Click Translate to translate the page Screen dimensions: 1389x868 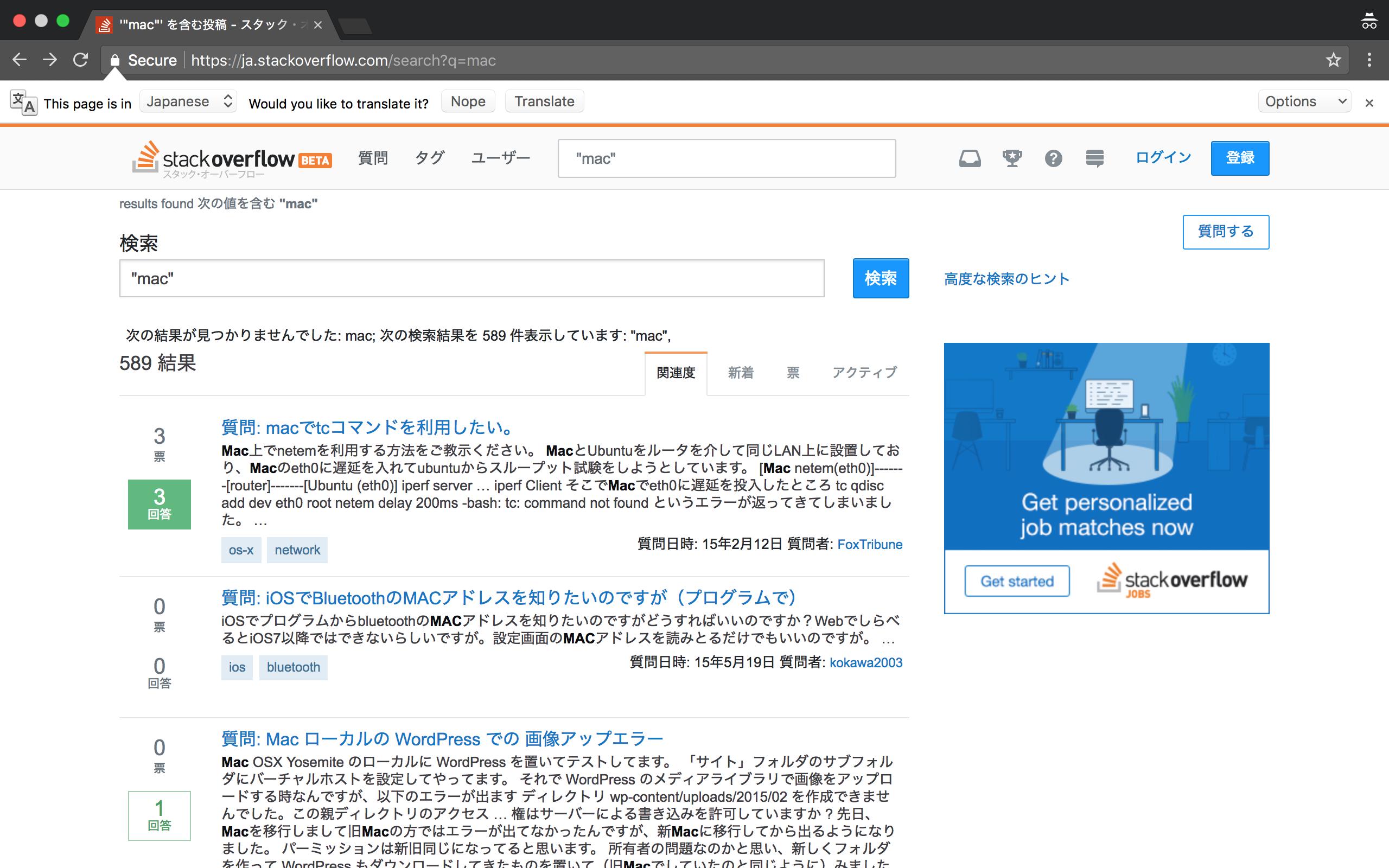545,101
